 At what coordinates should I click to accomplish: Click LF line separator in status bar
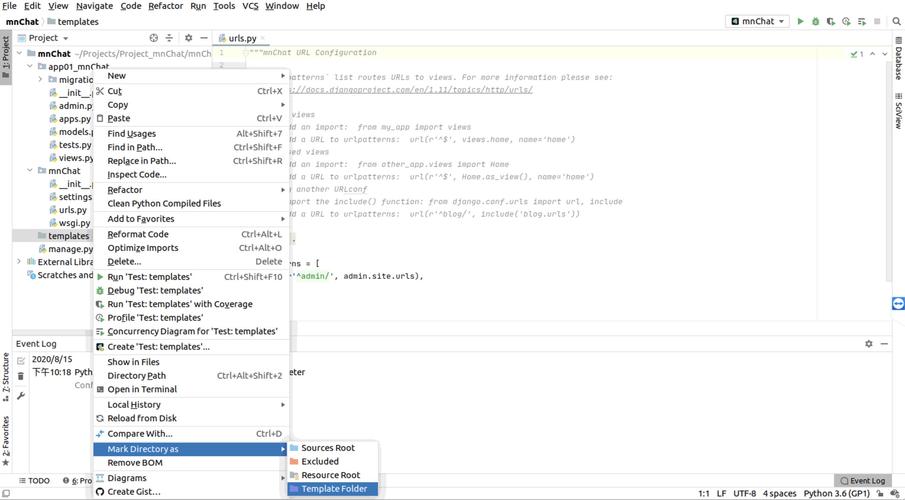[721, 494]
